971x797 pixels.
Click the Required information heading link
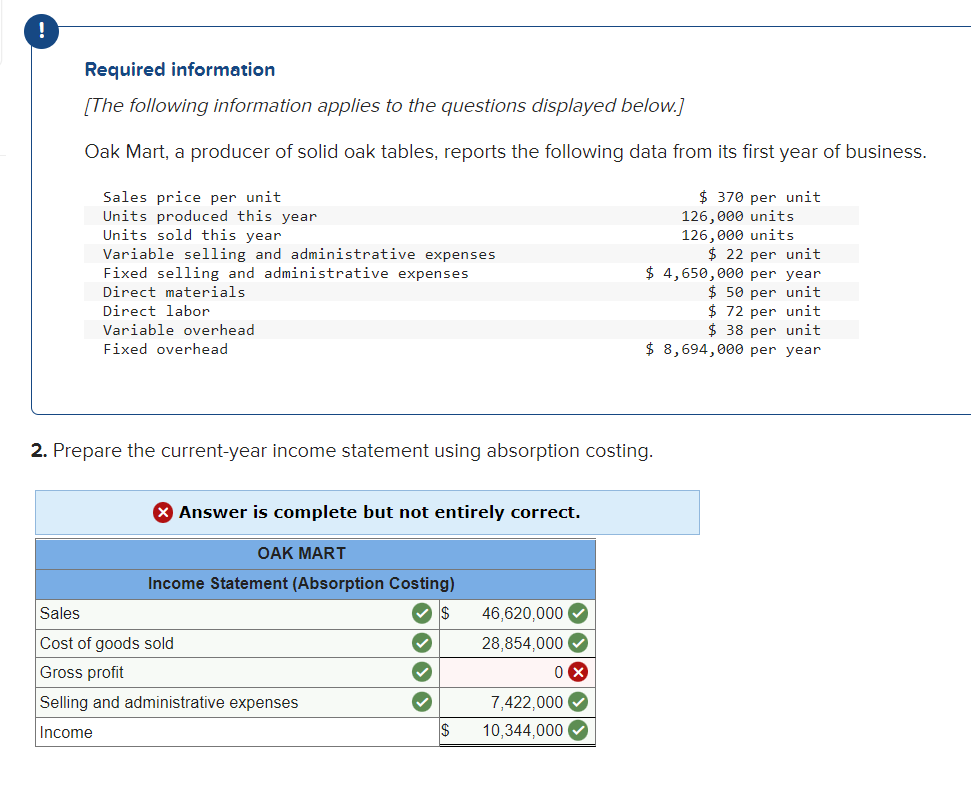(179, 69)
